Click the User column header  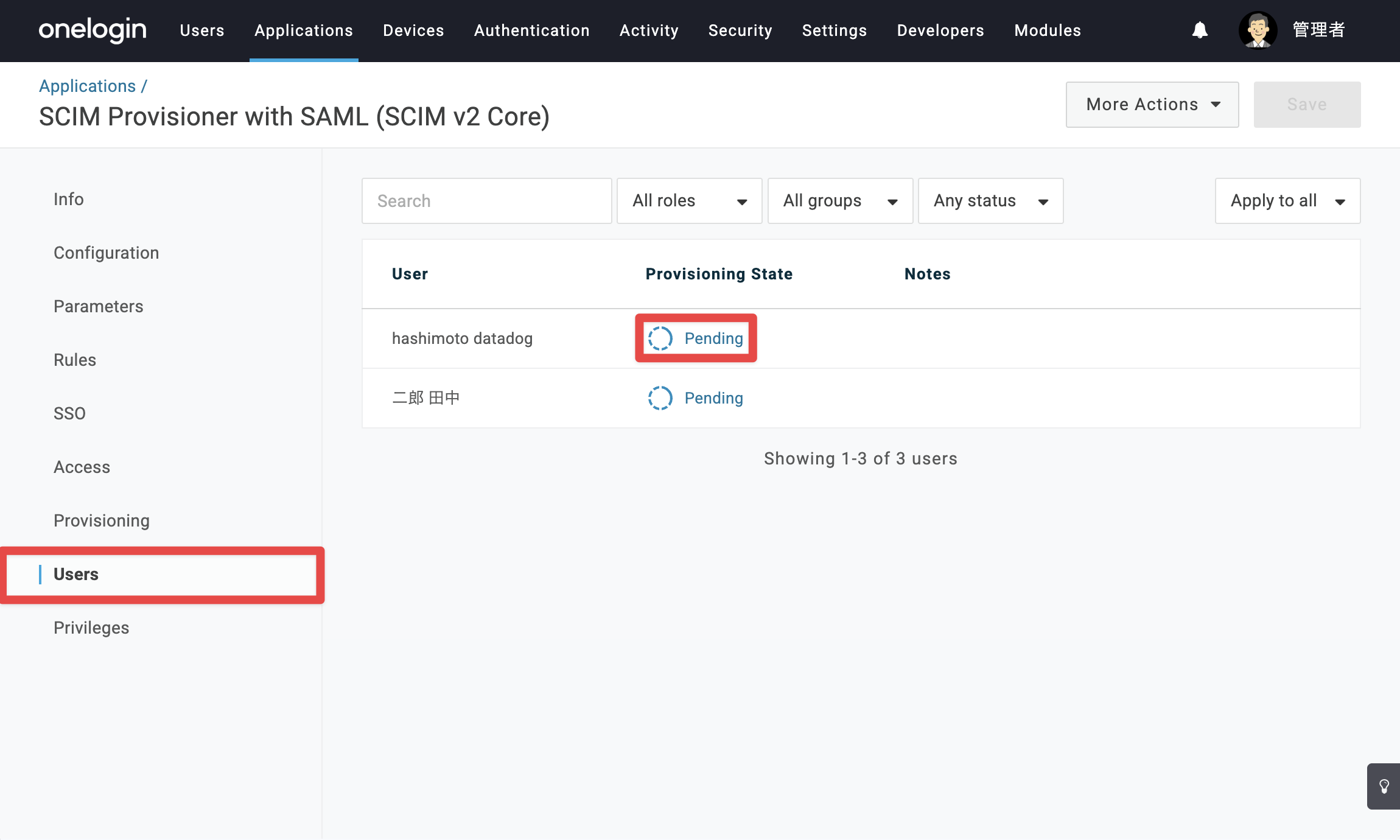[x=410, y=274]
